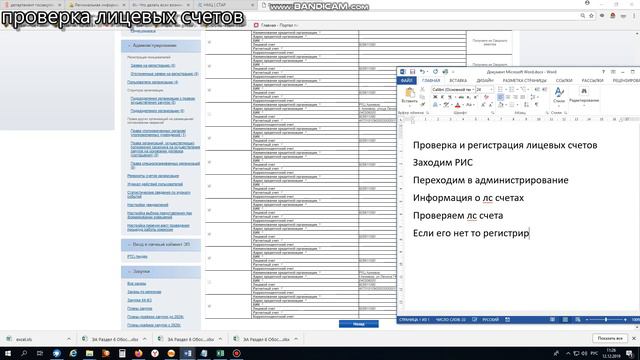The image size is (640, 360).
Task: Toggle checkbox in second visible table row
Action: pyautogui.click(x=209, y=66)
